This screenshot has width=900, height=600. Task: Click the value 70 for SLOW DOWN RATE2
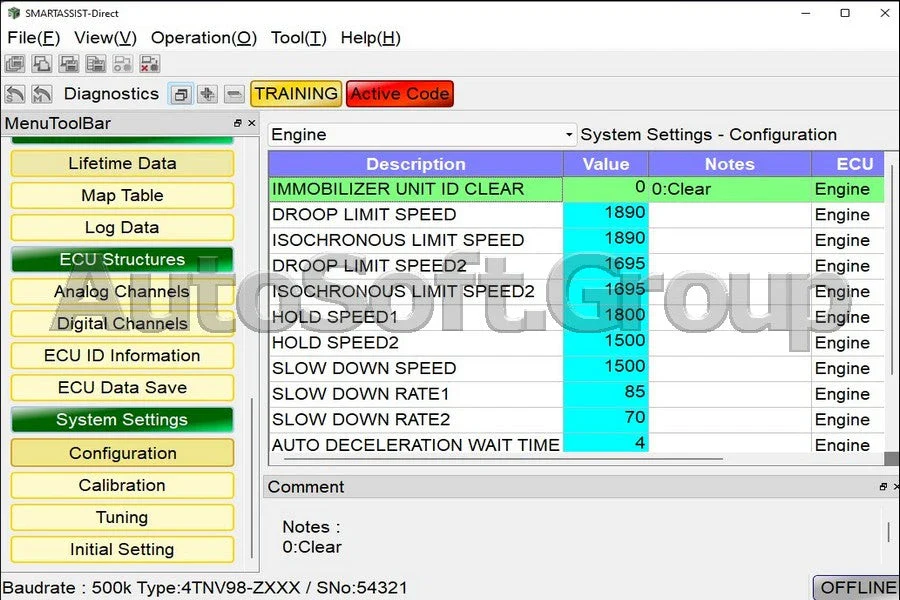tap(606, 419)
